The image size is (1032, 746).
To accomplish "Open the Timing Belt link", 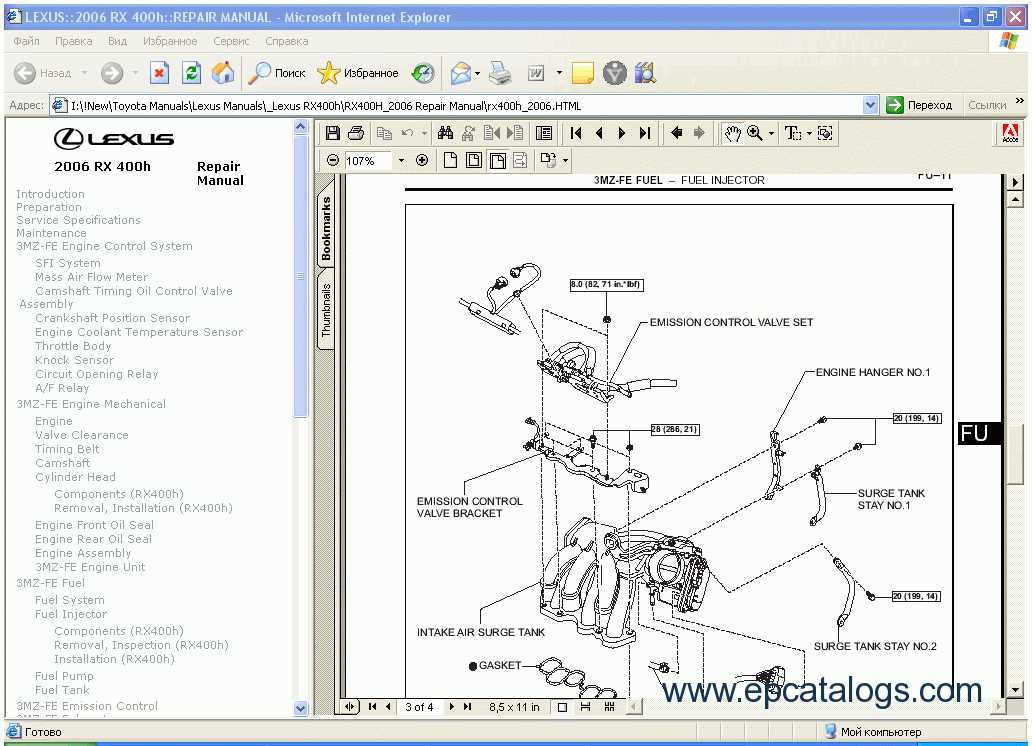I will [x=67, y=449].
